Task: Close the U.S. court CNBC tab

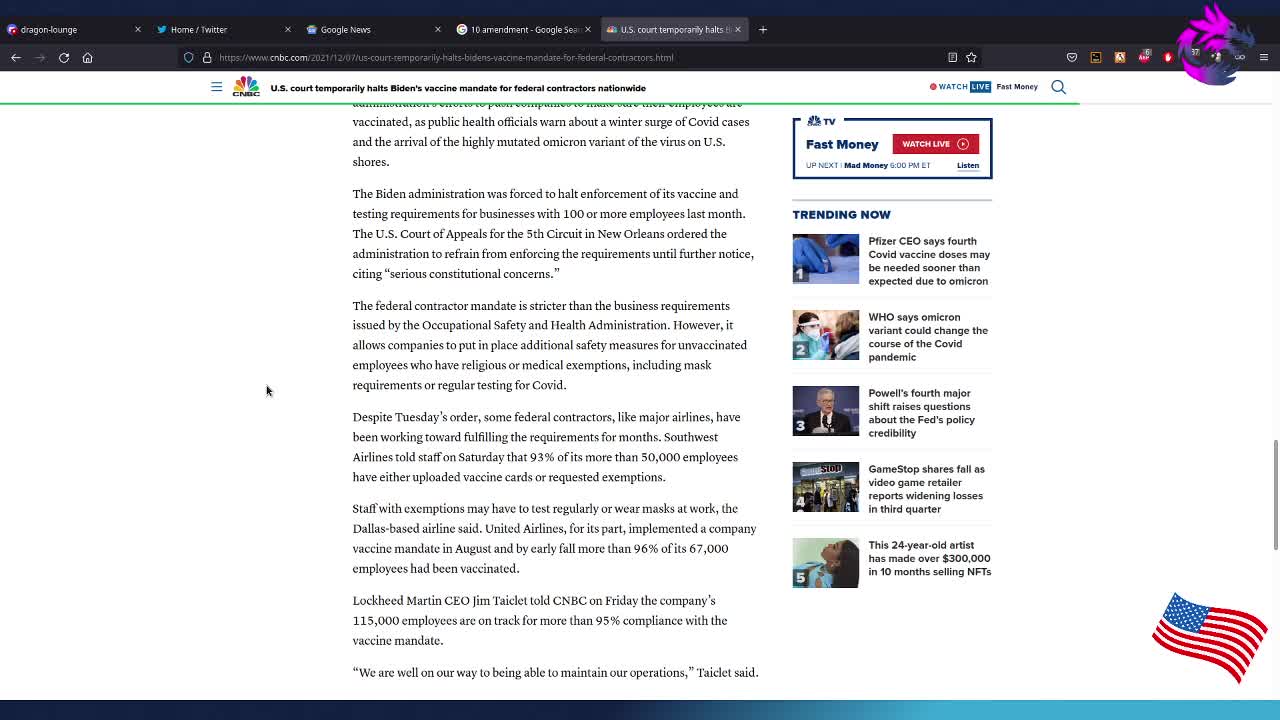Action: coord(737,29)
